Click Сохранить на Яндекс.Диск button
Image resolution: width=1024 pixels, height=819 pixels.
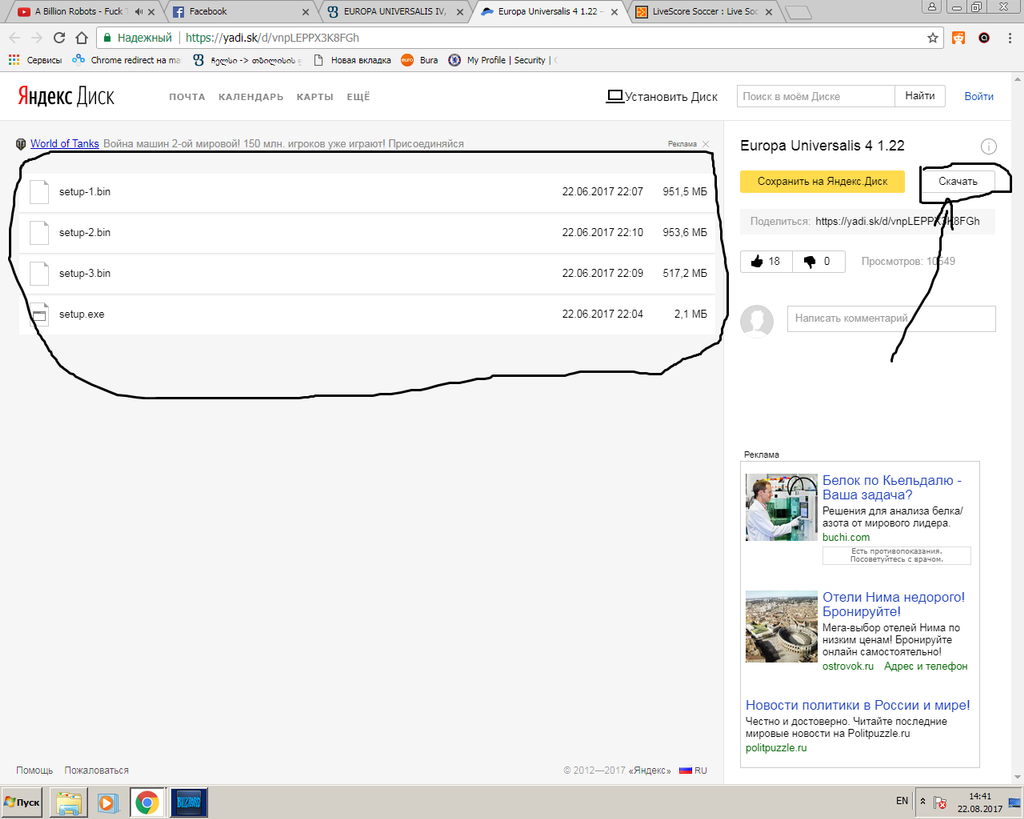(x=822, y=182)
